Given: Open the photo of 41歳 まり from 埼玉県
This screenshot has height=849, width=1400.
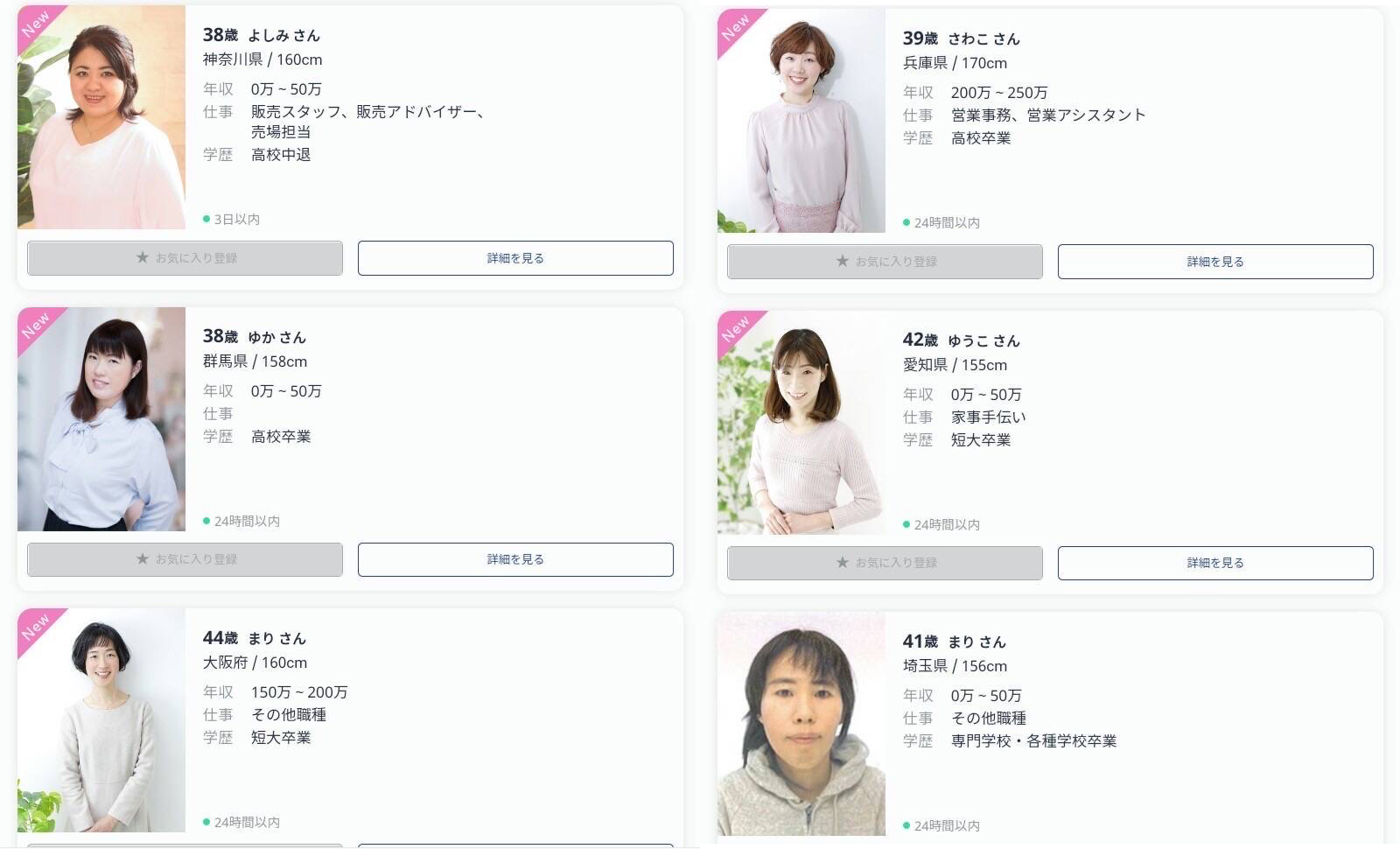Looking at the screenshot, I should tap(801, 724).
